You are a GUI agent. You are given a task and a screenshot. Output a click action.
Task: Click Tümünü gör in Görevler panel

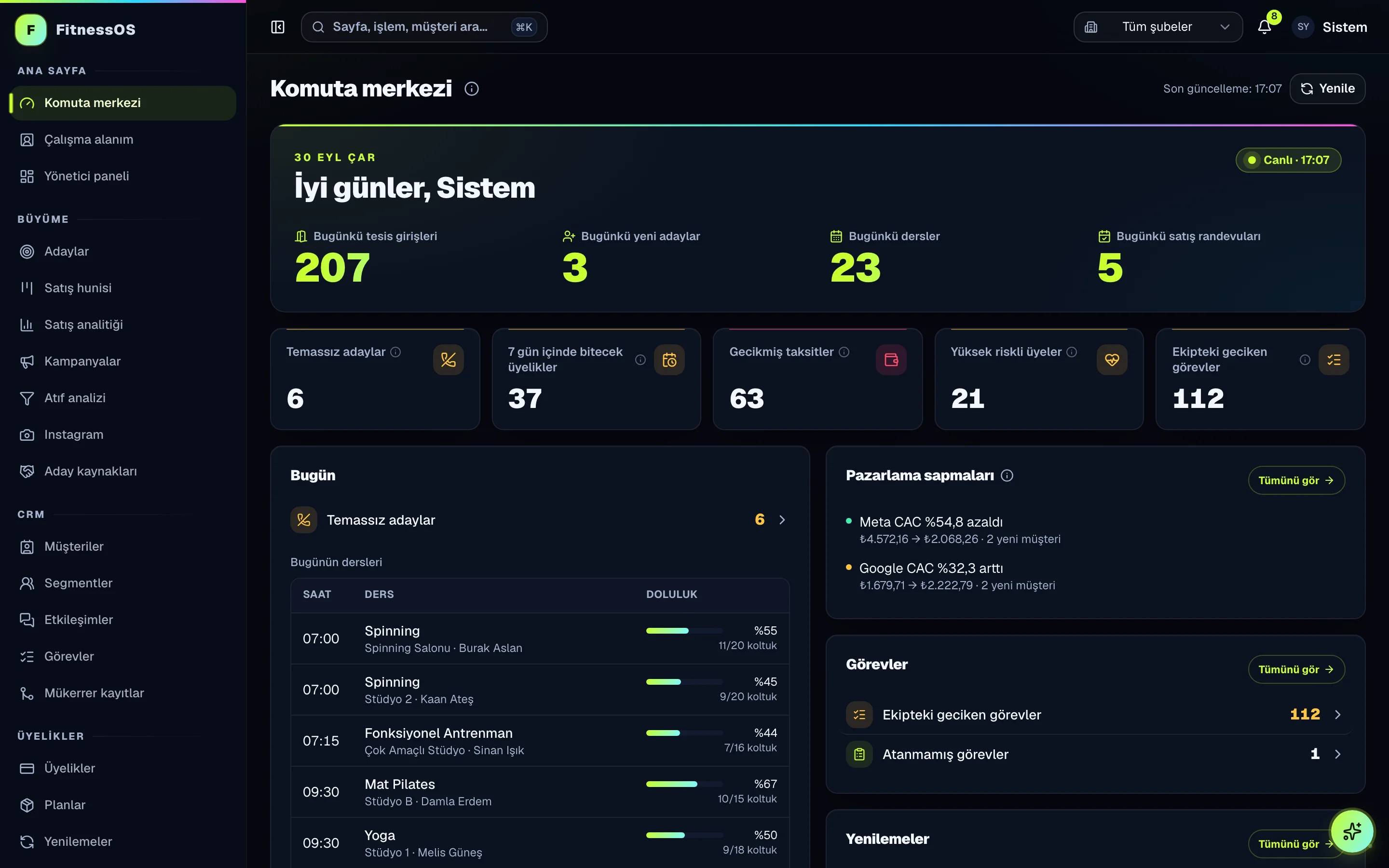pyautogui.click(x=1296, y=669)
